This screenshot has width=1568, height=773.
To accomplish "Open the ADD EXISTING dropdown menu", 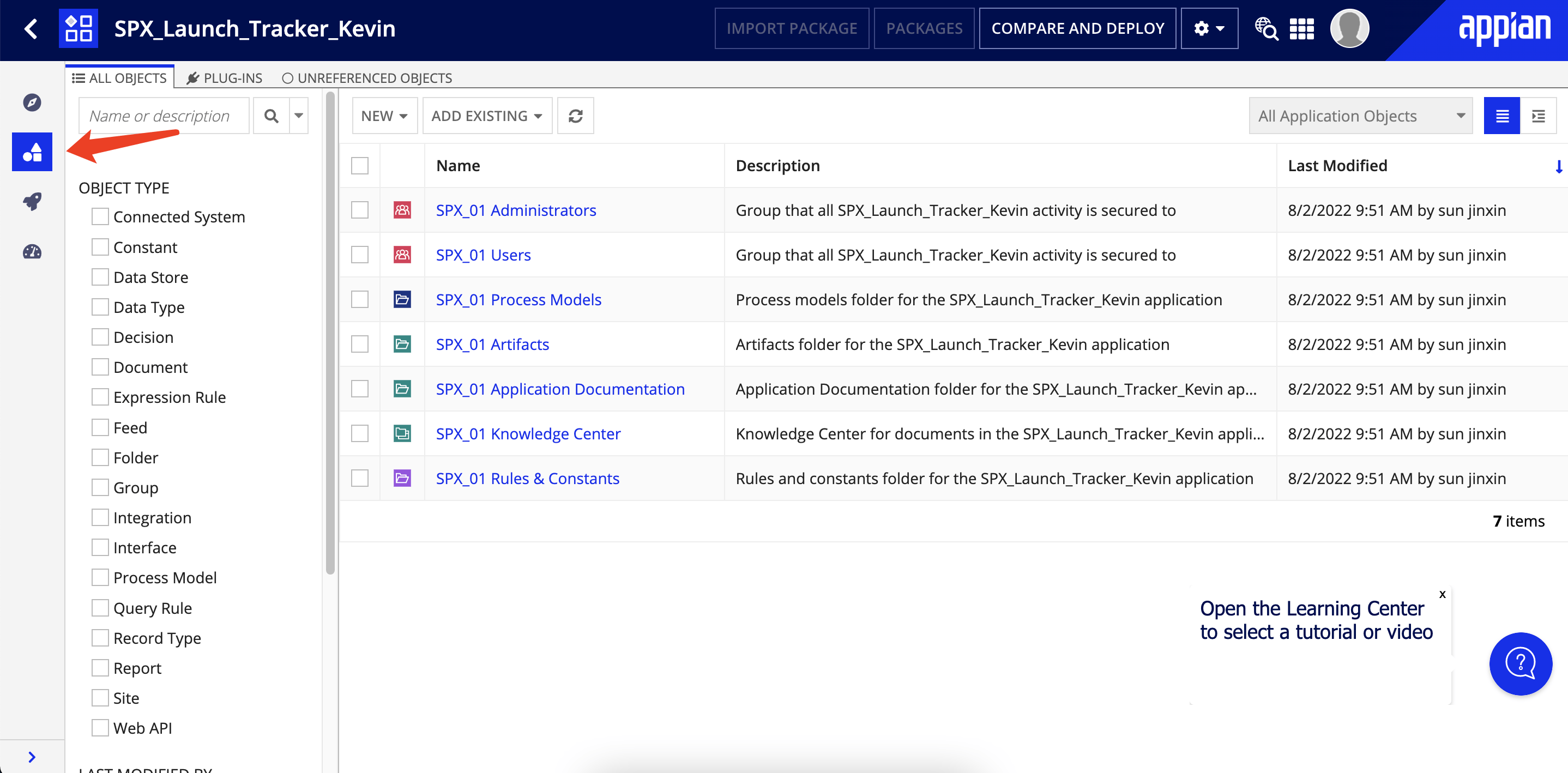I will (487, 116).
